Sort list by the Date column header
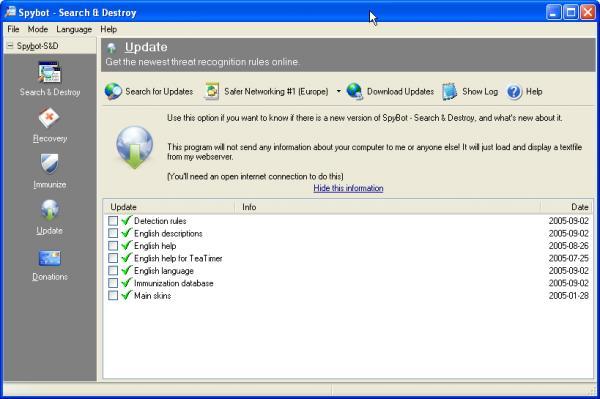This screenshot has width=600, height=399. click(x=566, y=207)
